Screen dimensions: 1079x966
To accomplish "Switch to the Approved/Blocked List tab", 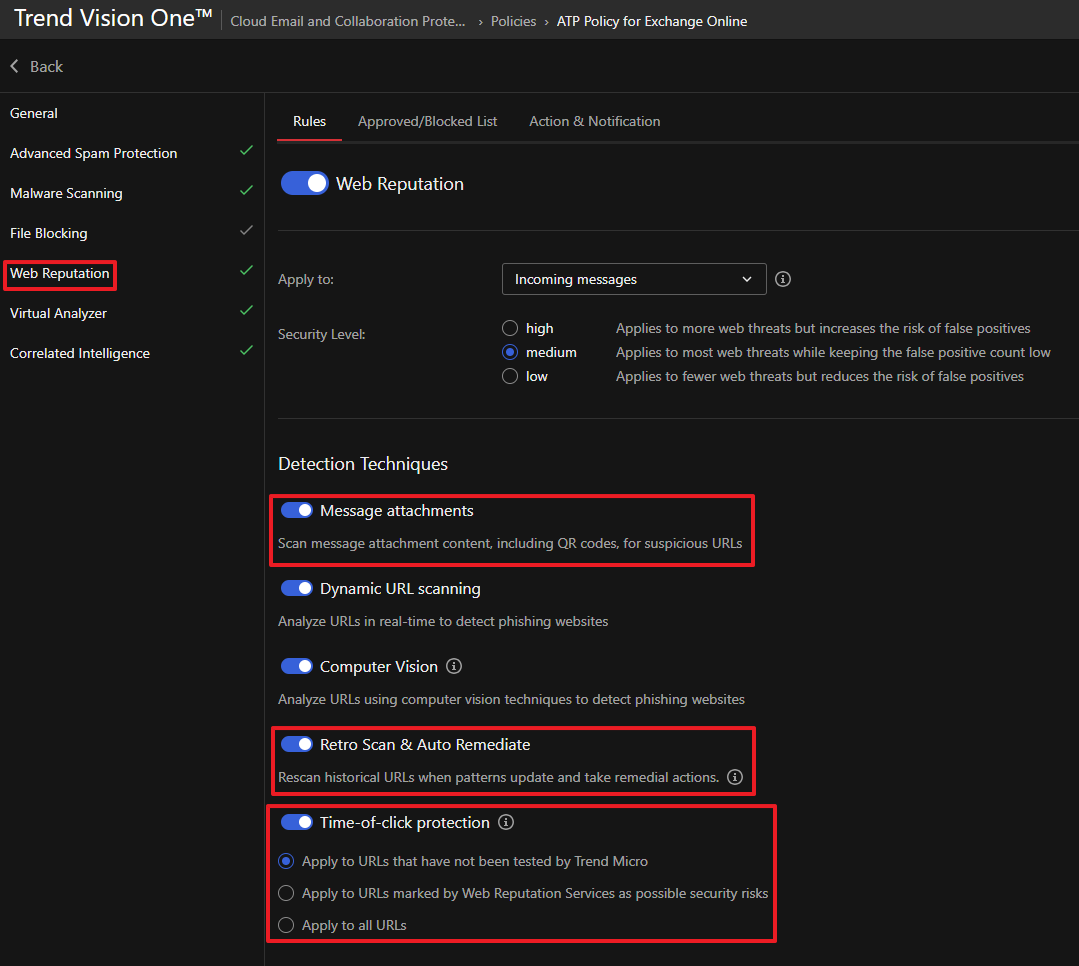I will (x=427, y=121).
